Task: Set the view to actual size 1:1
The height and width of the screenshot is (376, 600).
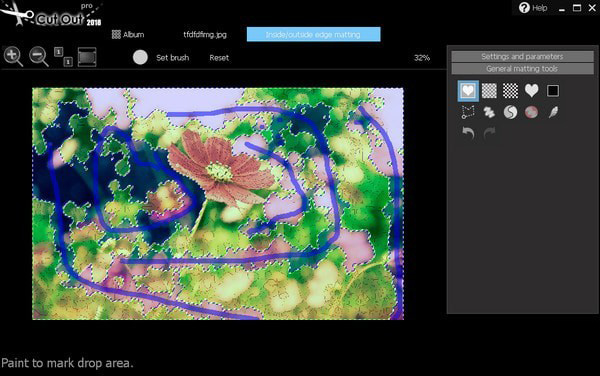Action: (63, 57)
